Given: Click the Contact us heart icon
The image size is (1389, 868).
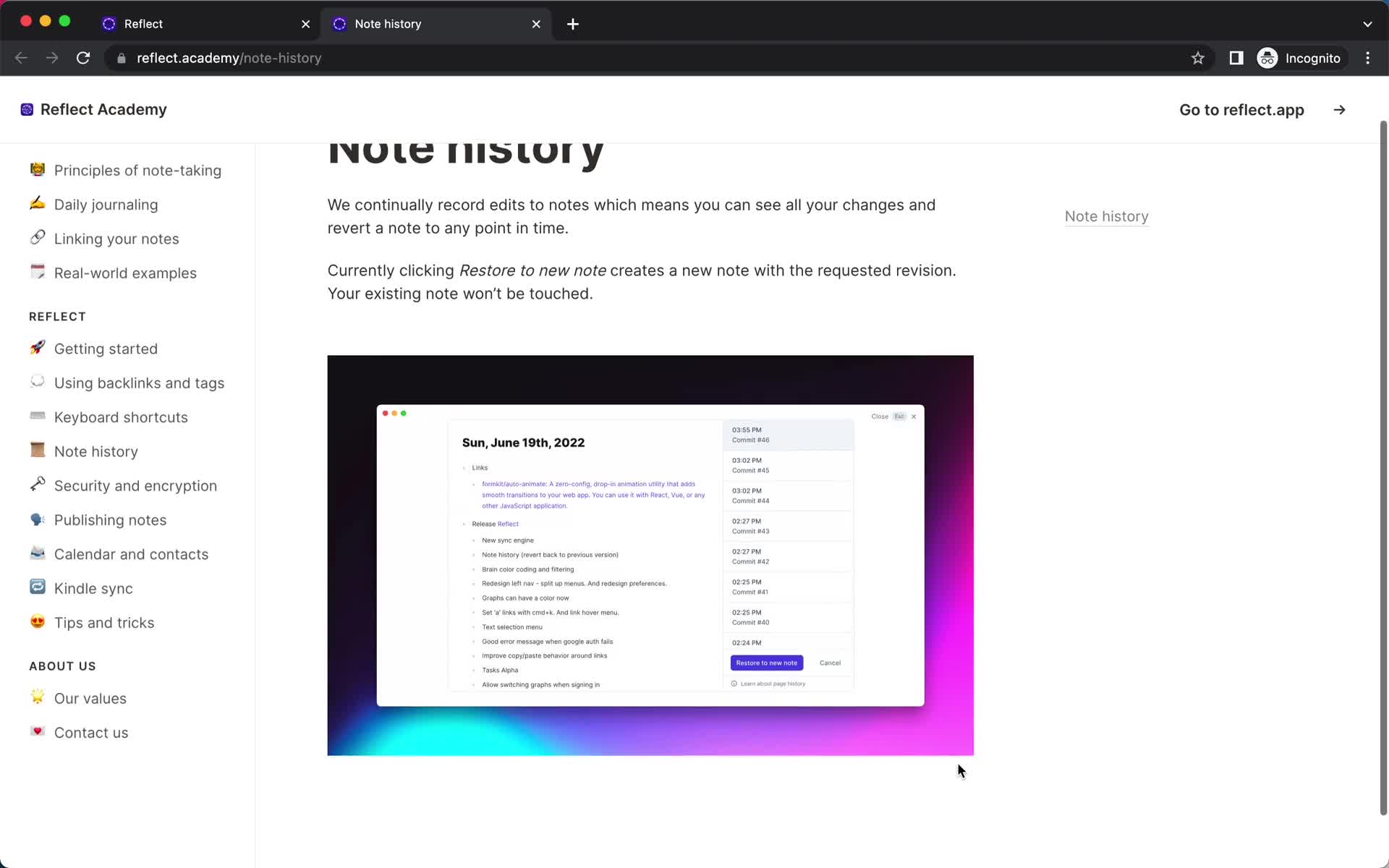Looking at the screenshot, I should 37,732.
